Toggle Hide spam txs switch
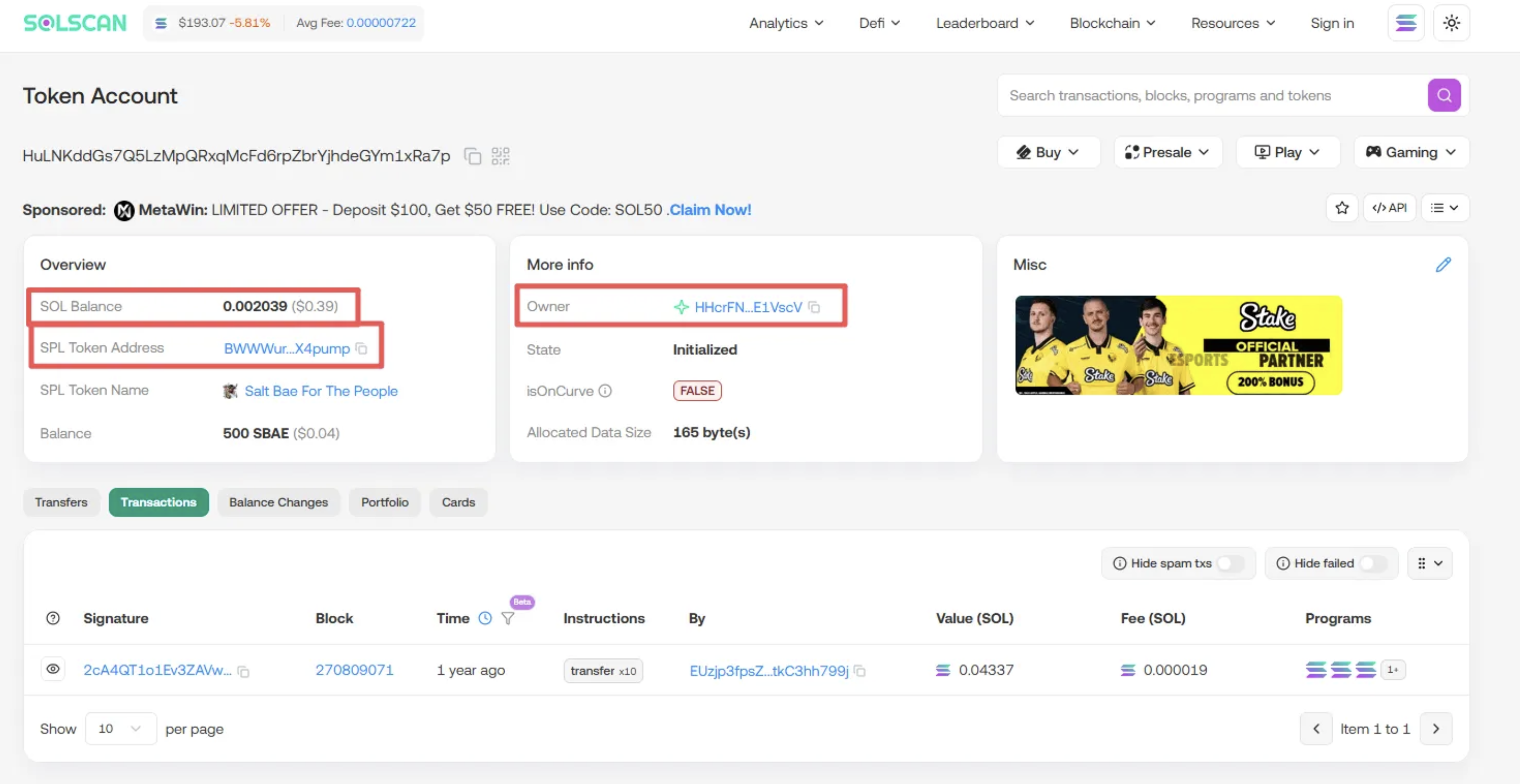 1230,563
